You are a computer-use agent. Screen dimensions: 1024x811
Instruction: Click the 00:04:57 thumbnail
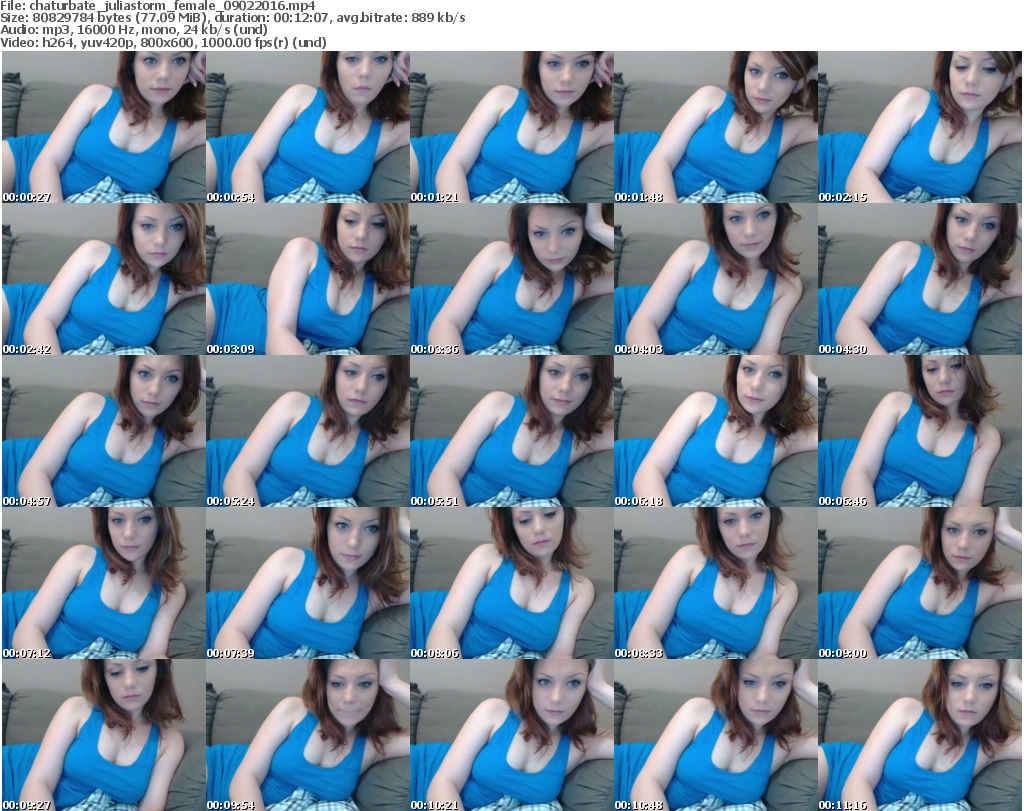[104, 431]
